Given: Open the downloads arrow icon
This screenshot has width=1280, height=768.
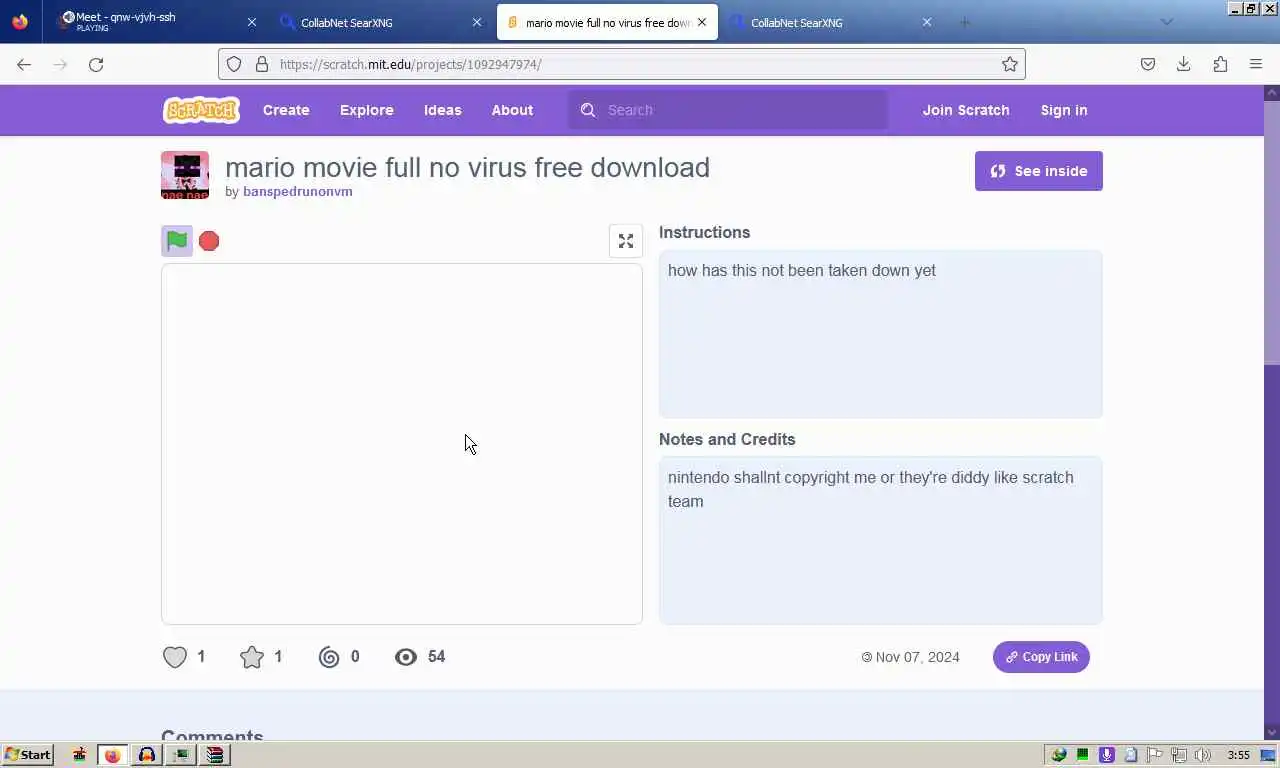Looking at the screenshot, I should click(1184, 64).
